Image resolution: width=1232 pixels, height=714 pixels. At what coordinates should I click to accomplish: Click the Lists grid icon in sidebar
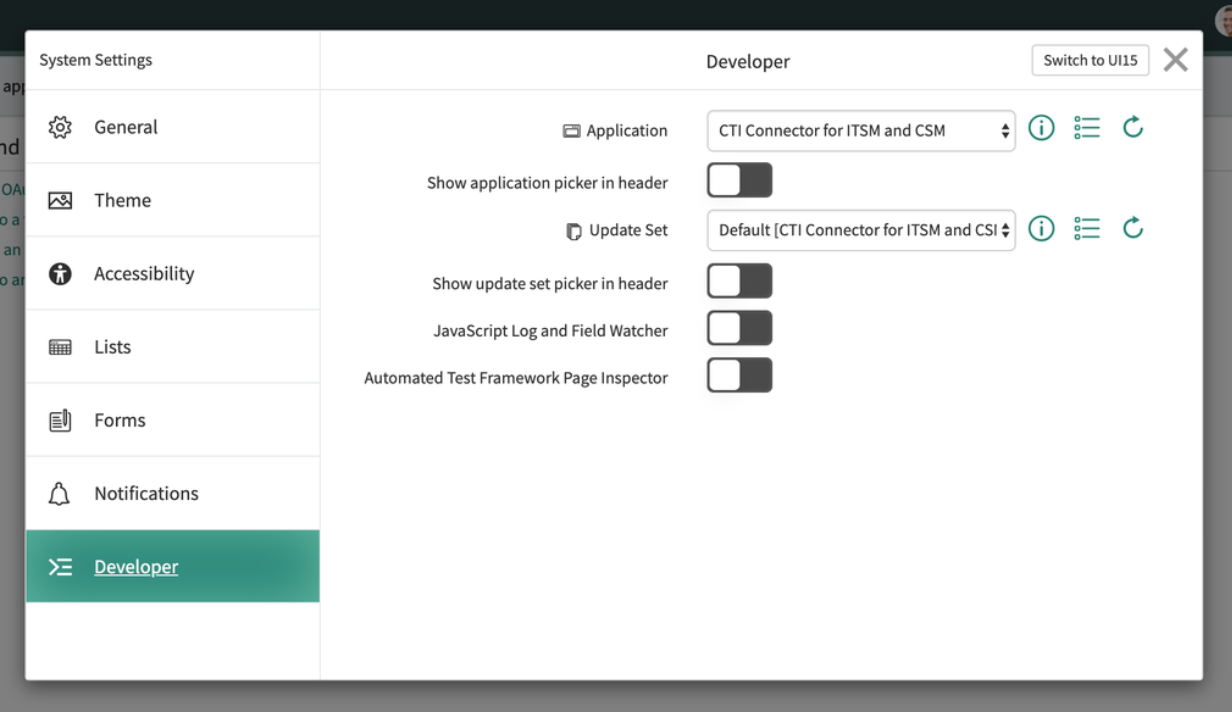pos(60,346)
